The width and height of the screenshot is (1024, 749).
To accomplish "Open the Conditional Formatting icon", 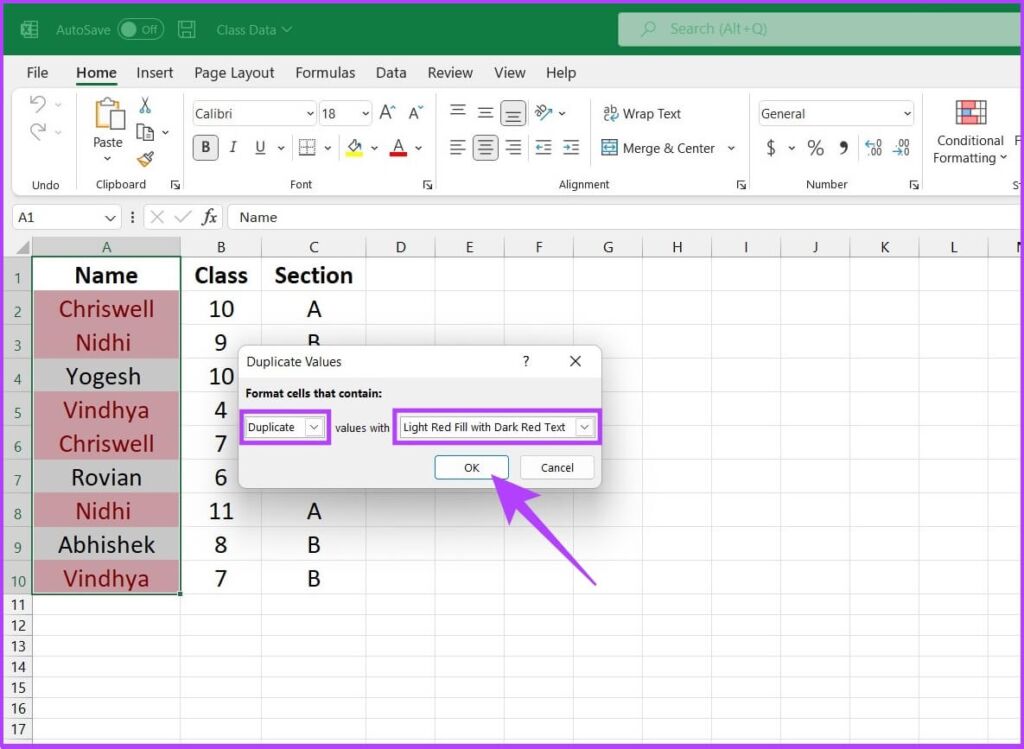I will (968, 131).
